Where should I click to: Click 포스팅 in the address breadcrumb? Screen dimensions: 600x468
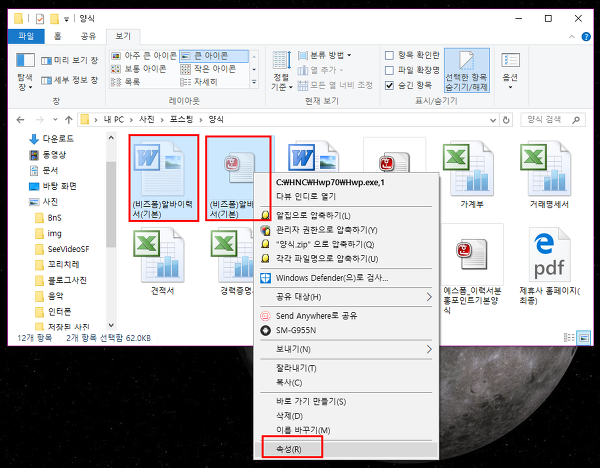pyautogui.click(x=181, y=119)
